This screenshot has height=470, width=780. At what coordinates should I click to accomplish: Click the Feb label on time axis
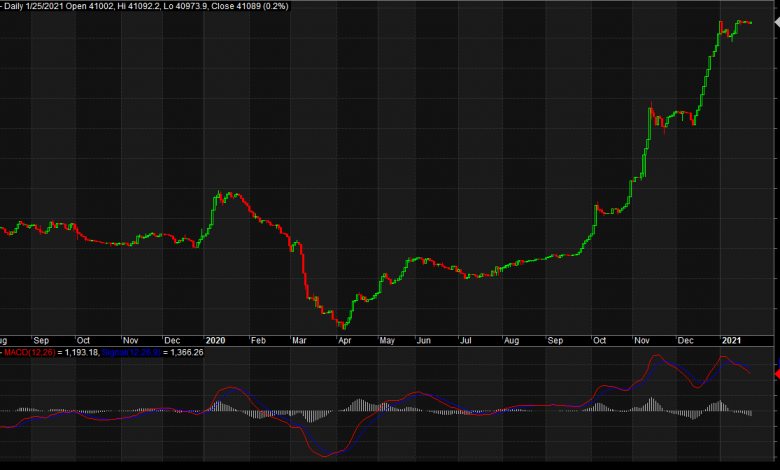tap(258, 341)
